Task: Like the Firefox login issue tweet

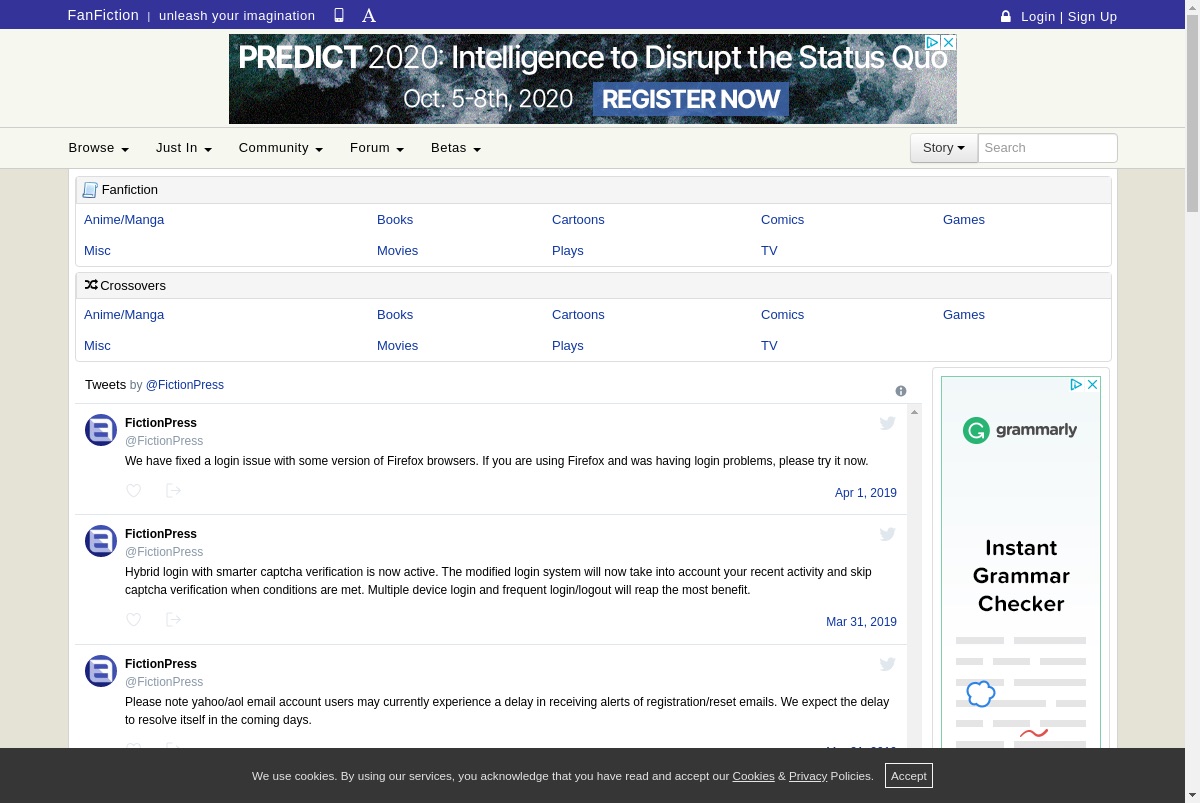Action: (134, 490)
